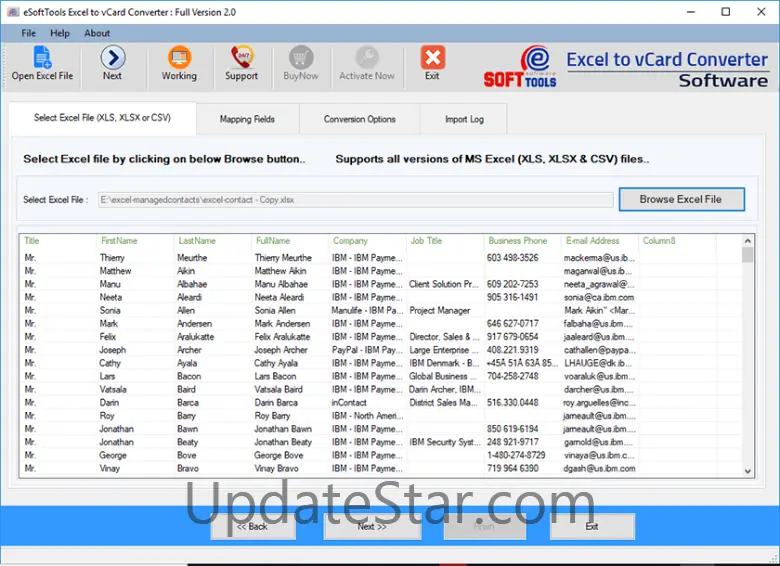Viewport: 780px width, 566px height.
Task: Open the About menu
Action: pyautogui.click(x=97, y=33)
